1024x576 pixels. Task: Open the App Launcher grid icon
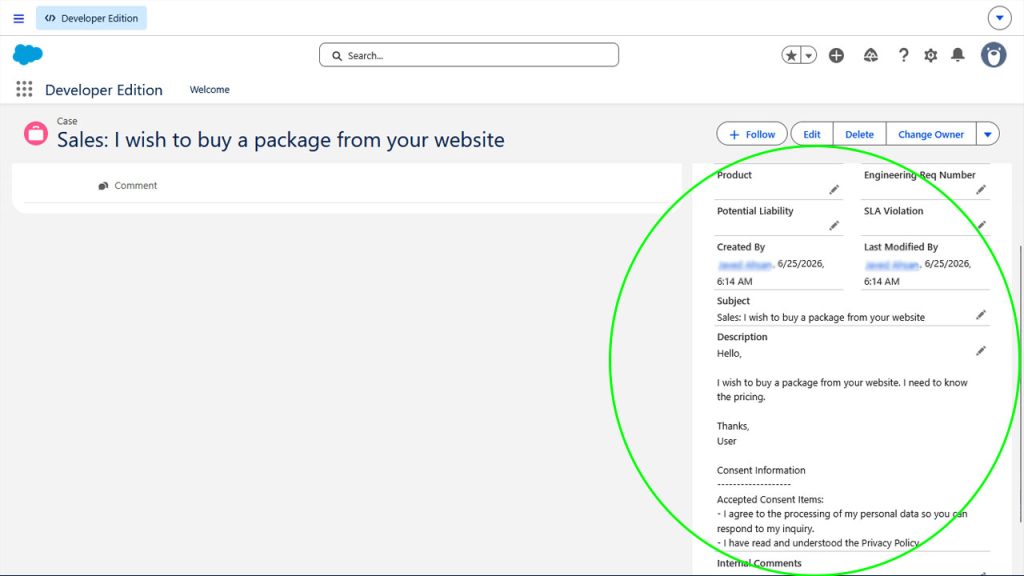click(24, 89)
